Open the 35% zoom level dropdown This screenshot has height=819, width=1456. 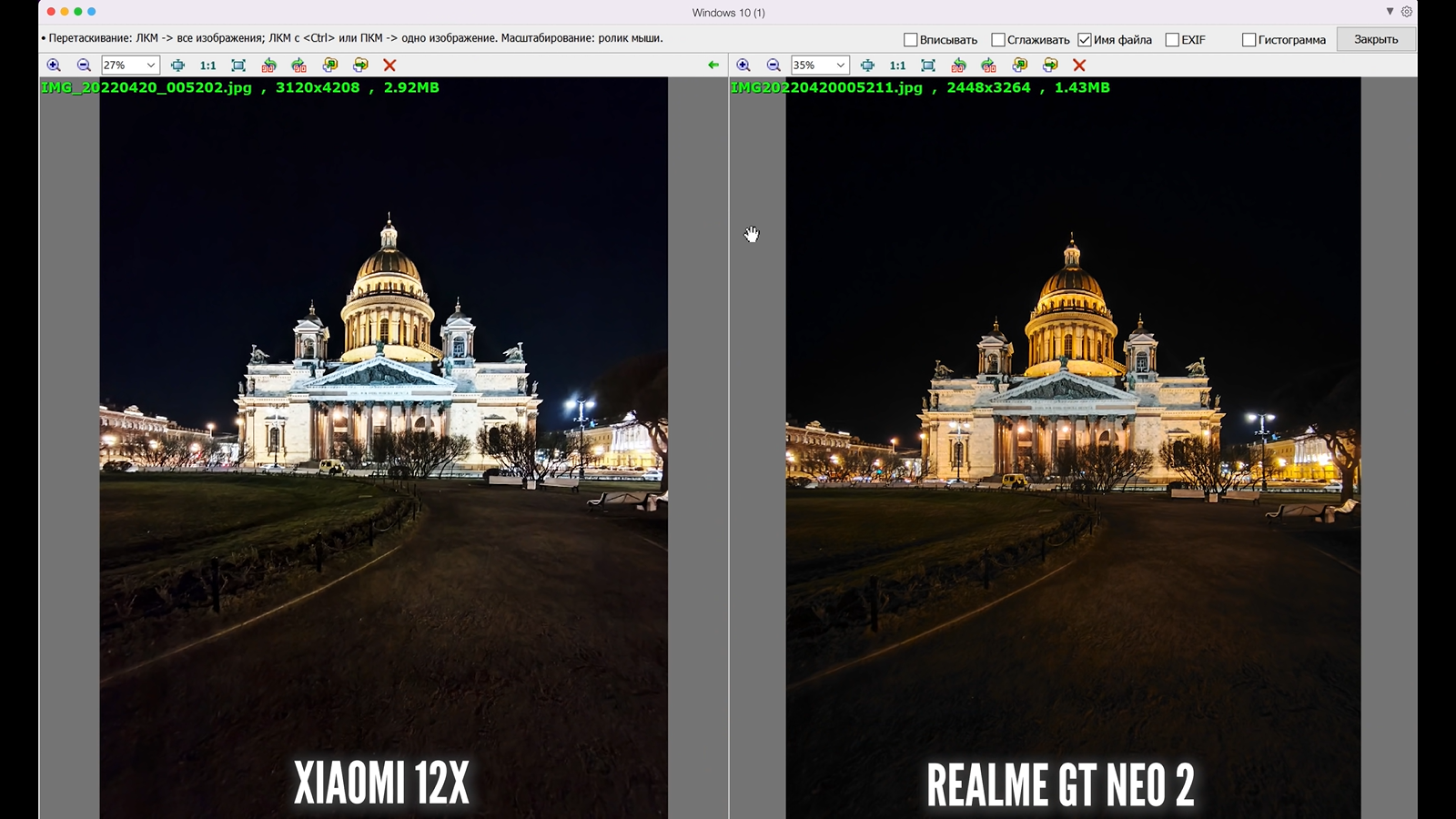pos(840,66)
